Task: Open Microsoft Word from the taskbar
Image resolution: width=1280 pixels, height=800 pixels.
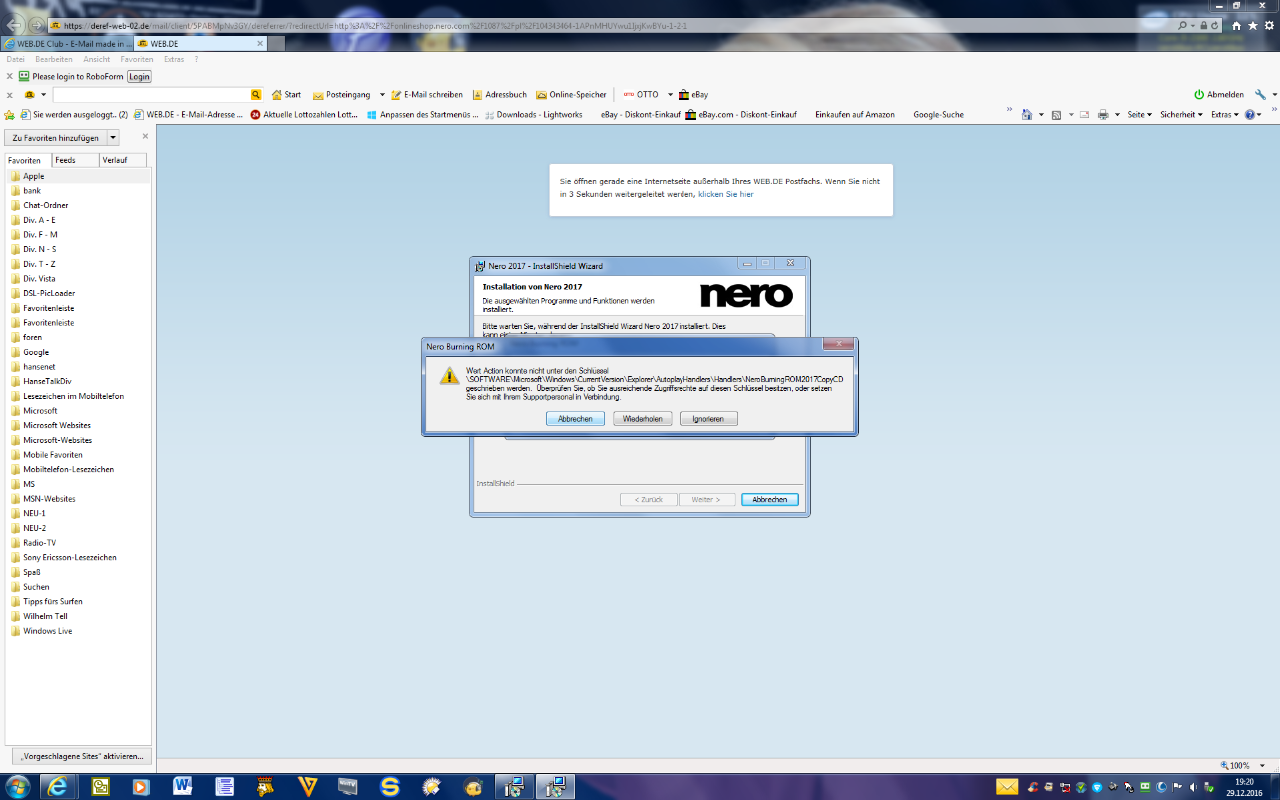Action: tap(182, 786)
